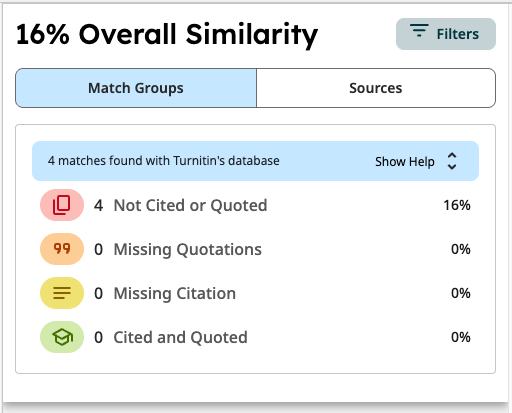Open the Filters button
Viewport: 512px width, 413px height.
tap(446, 34)
